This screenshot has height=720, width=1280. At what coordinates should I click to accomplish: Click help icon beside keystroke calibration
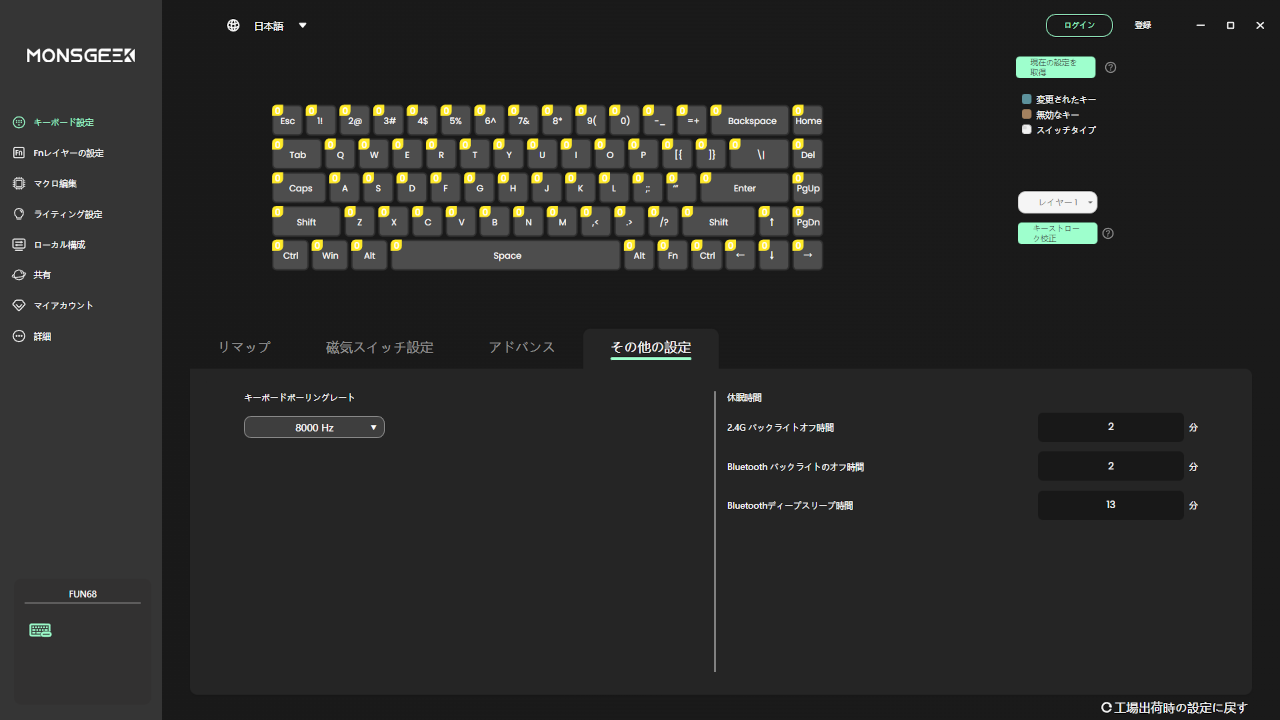tap(1108, 234)
